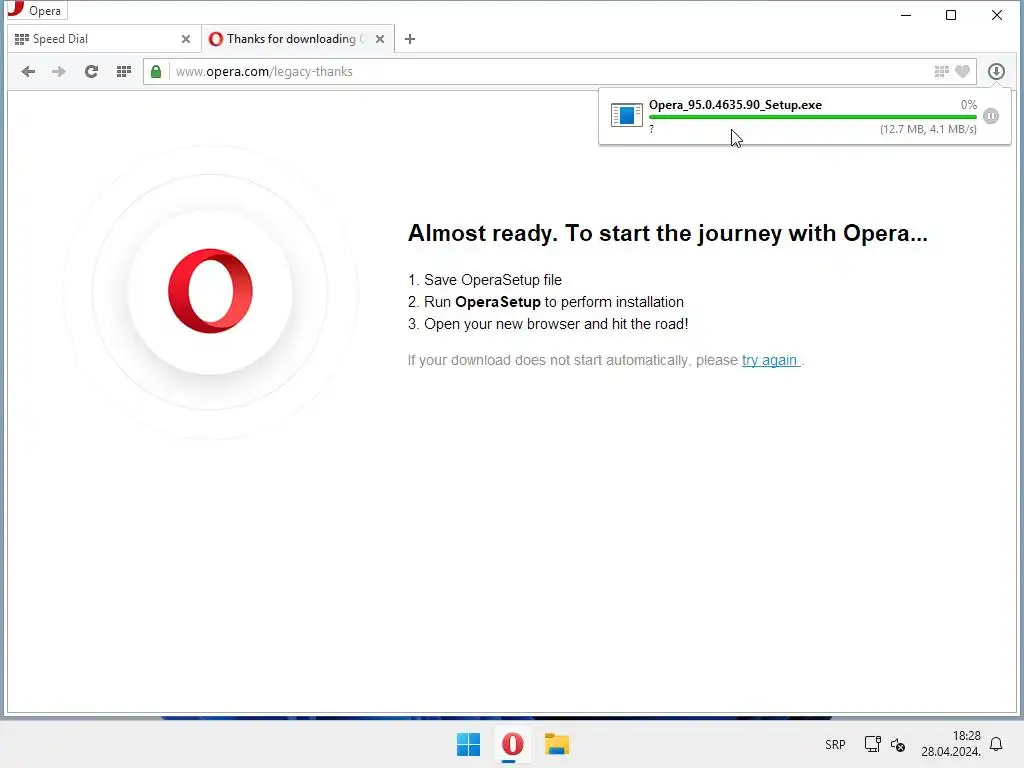
Task: Reload the current page
Action: coord(91,71)
